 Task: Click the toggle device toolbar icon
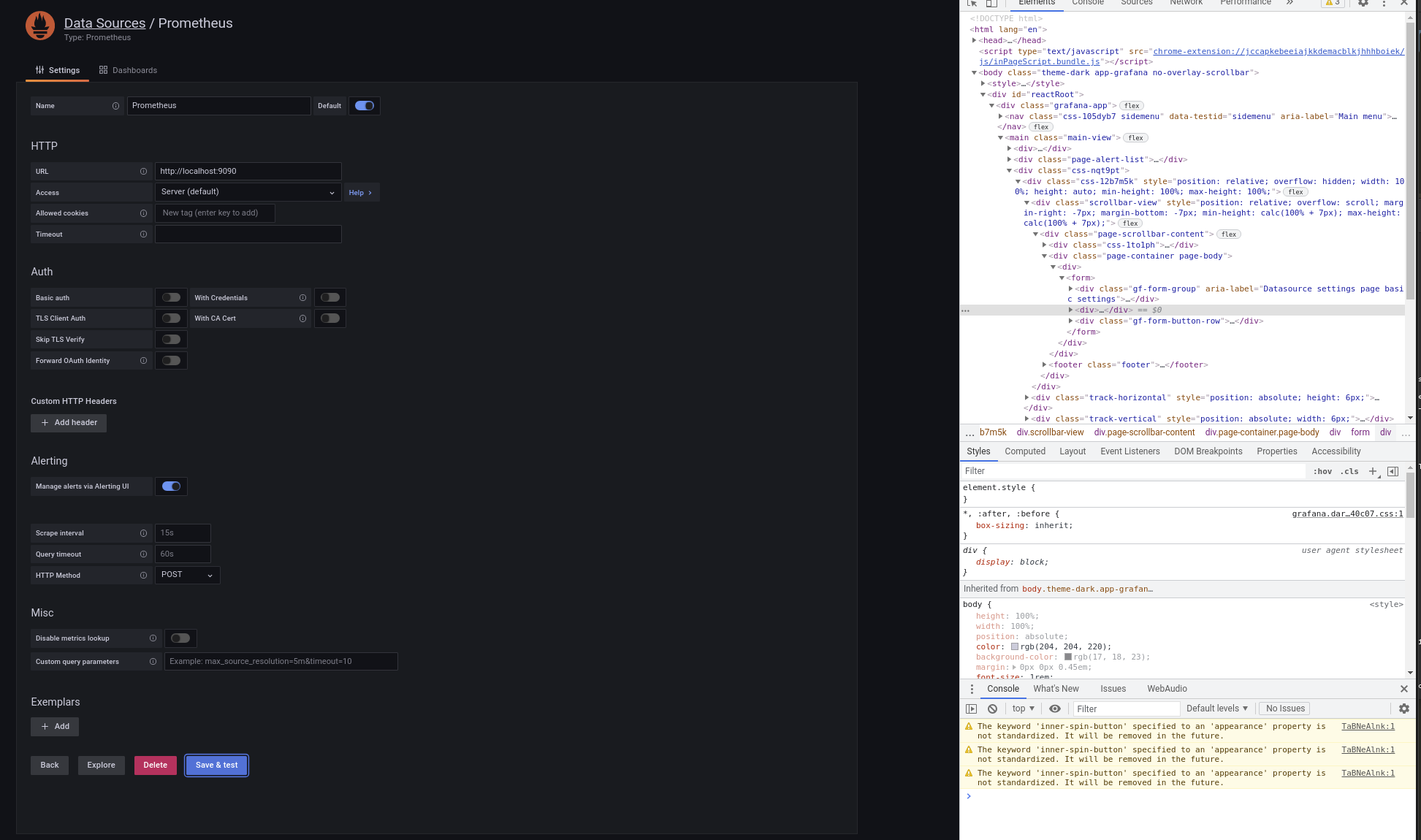[991, 4]
